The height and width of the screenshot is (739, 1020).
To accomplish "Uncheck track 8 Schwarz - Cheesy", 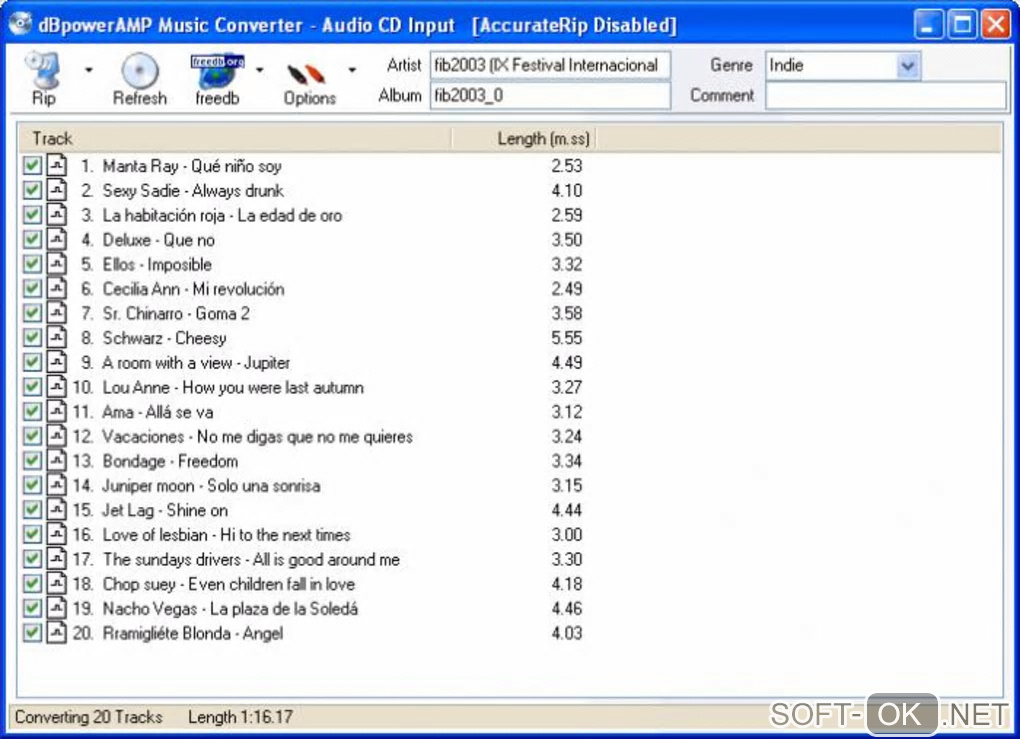I will pos(32,338).
